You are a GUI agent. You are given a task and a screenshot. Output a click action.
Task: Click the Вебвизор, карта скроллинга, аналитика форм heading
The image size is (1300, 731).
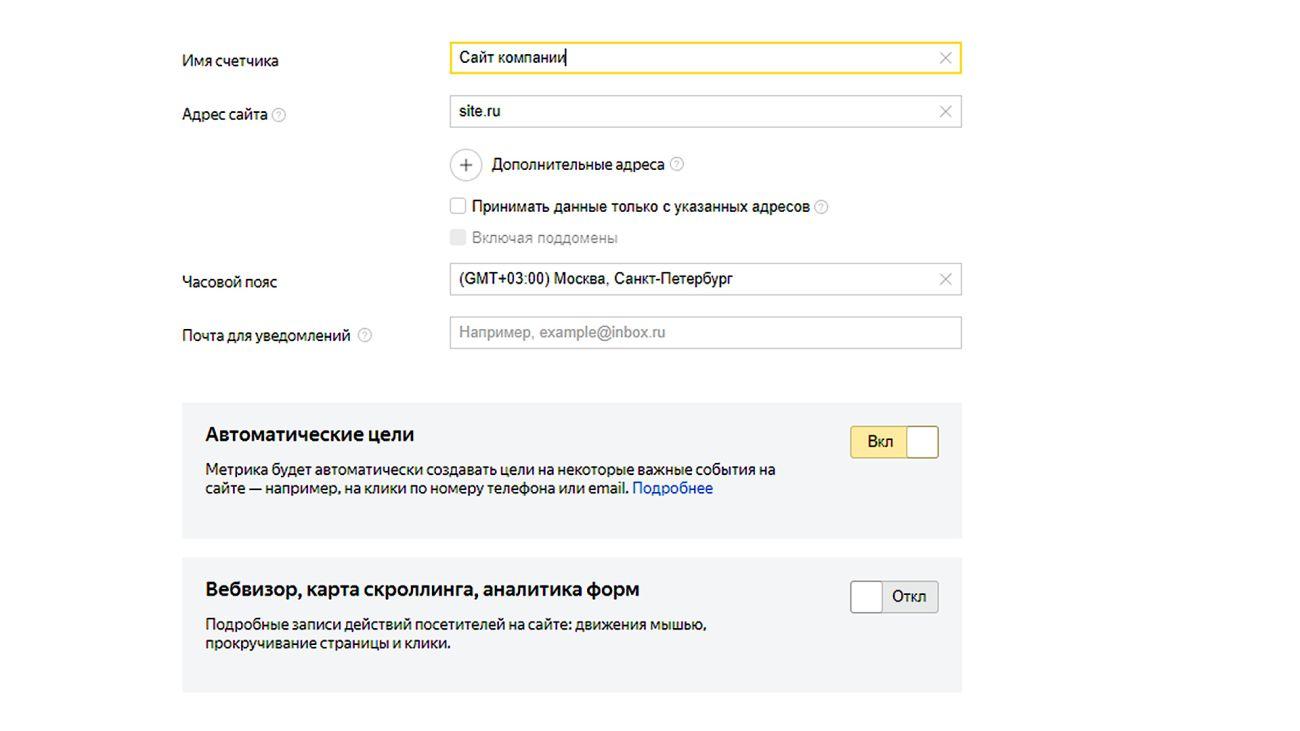[x=422, y=590]
